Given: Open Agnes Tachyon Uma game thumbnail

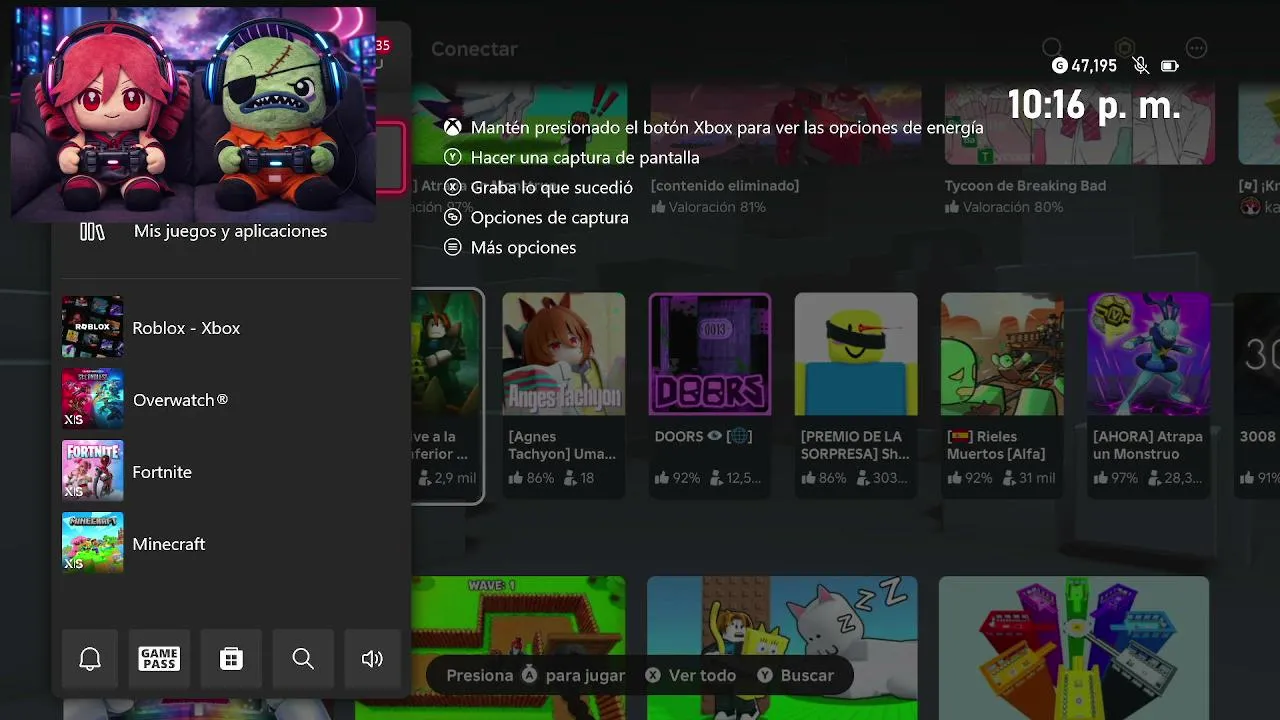Looking at the screenshot, I should (564, 354).
